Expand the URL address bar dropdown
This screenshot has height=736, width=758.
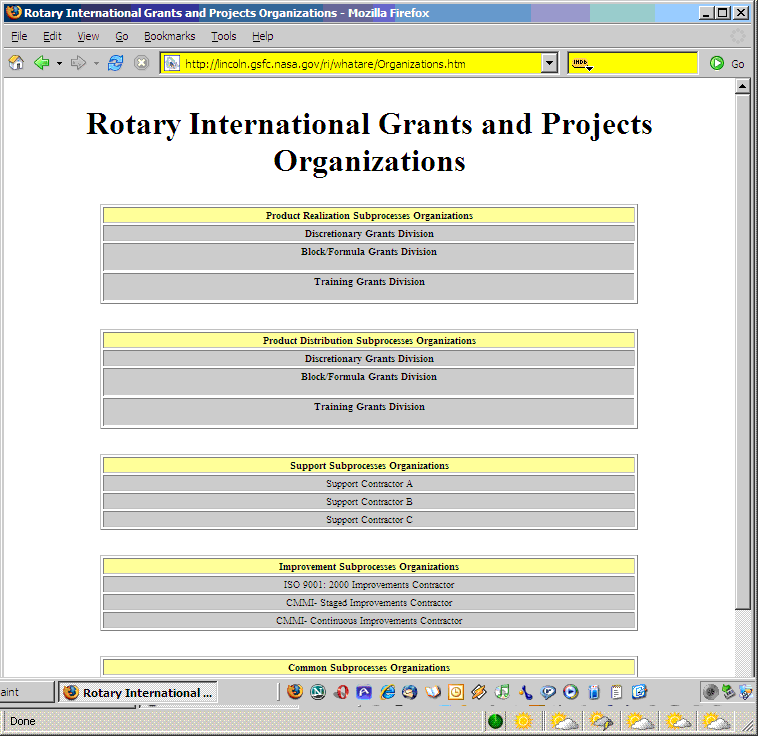[549, 63]
